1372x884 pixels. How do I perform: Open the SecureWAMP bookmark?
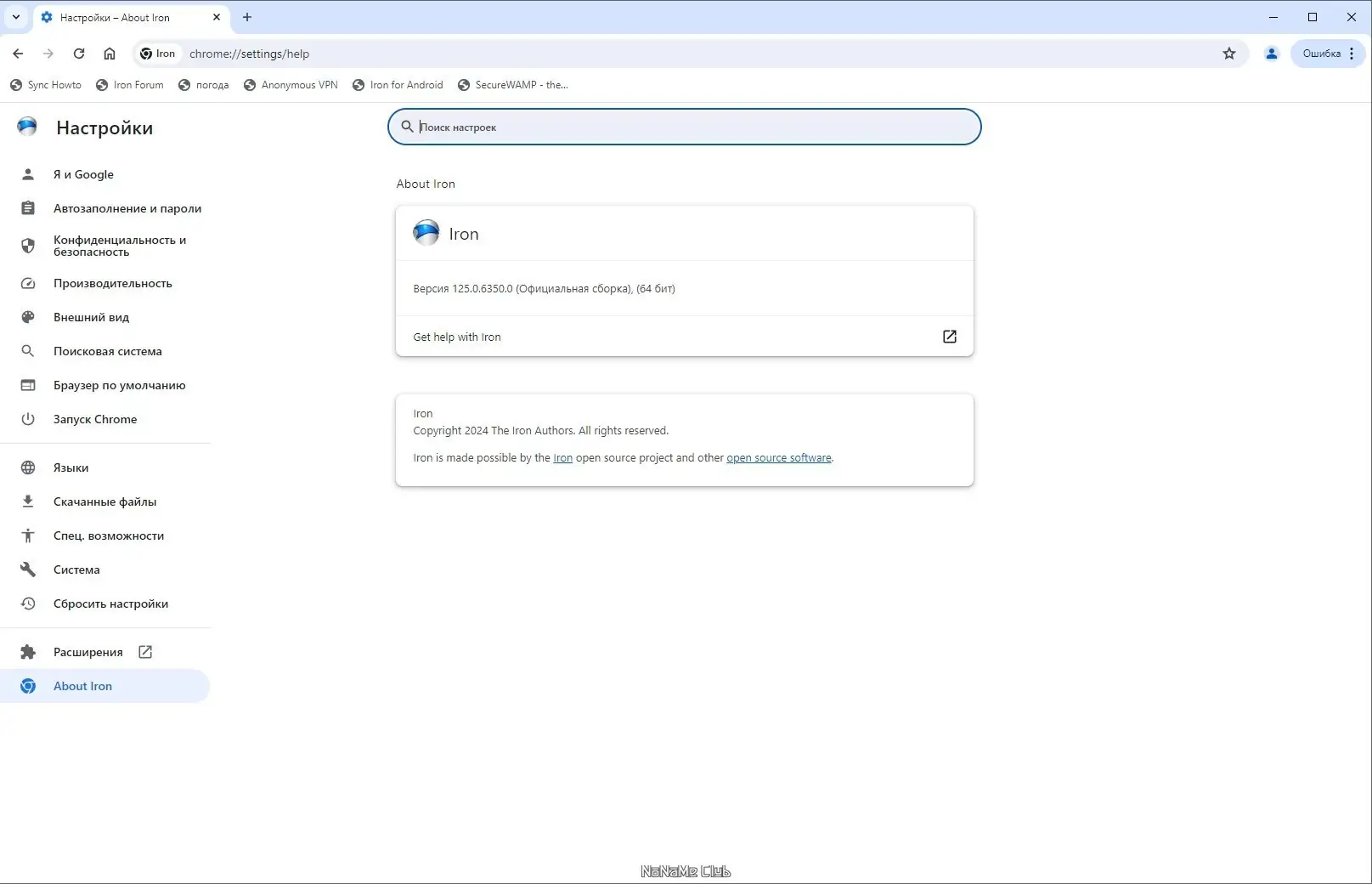513,85
